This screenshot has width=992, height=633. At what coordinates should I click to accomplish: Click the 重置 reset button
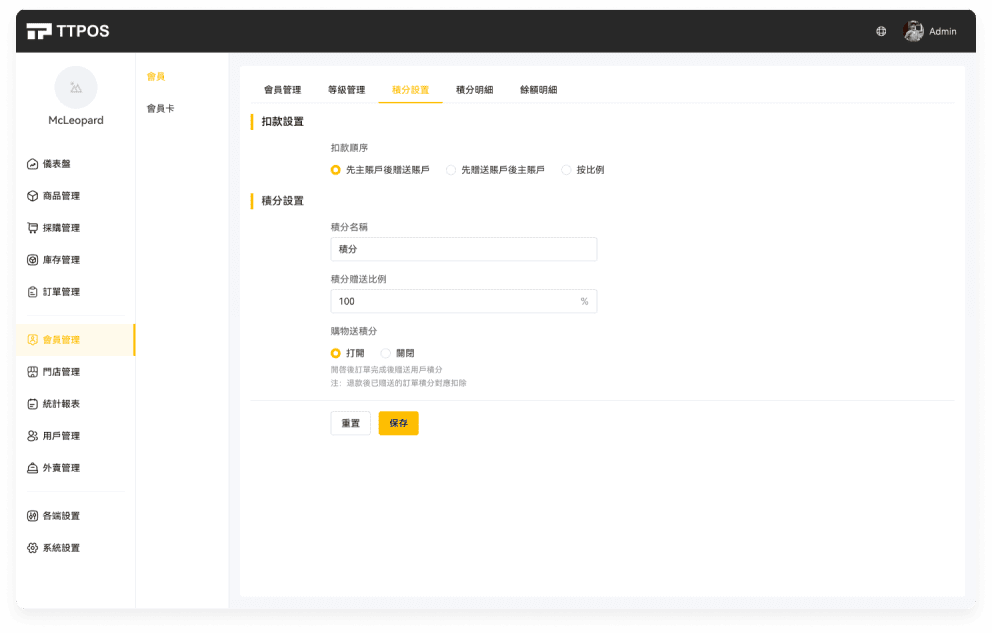350,423
